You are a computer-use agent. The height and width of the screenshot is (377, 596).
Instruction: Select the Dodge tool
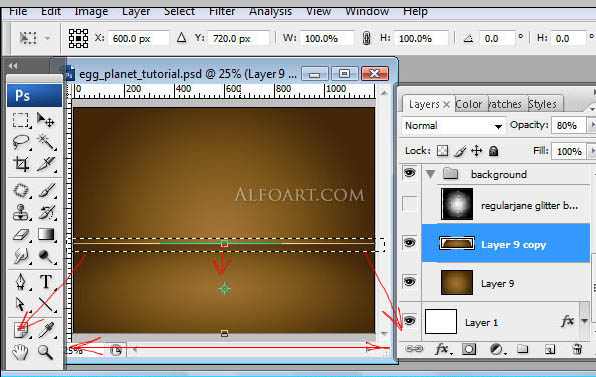[46, 256]
